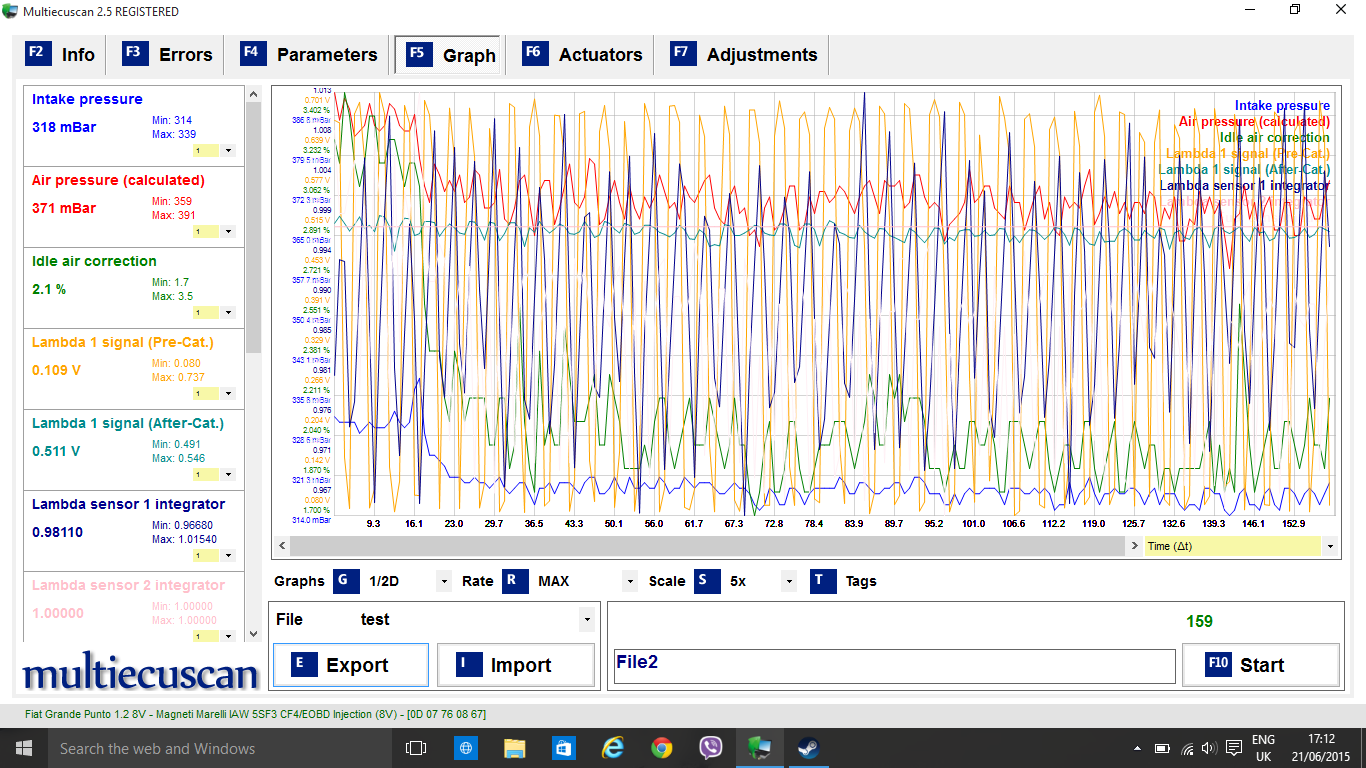Open Idle air correction graph number dropdown

pos(229,313)
